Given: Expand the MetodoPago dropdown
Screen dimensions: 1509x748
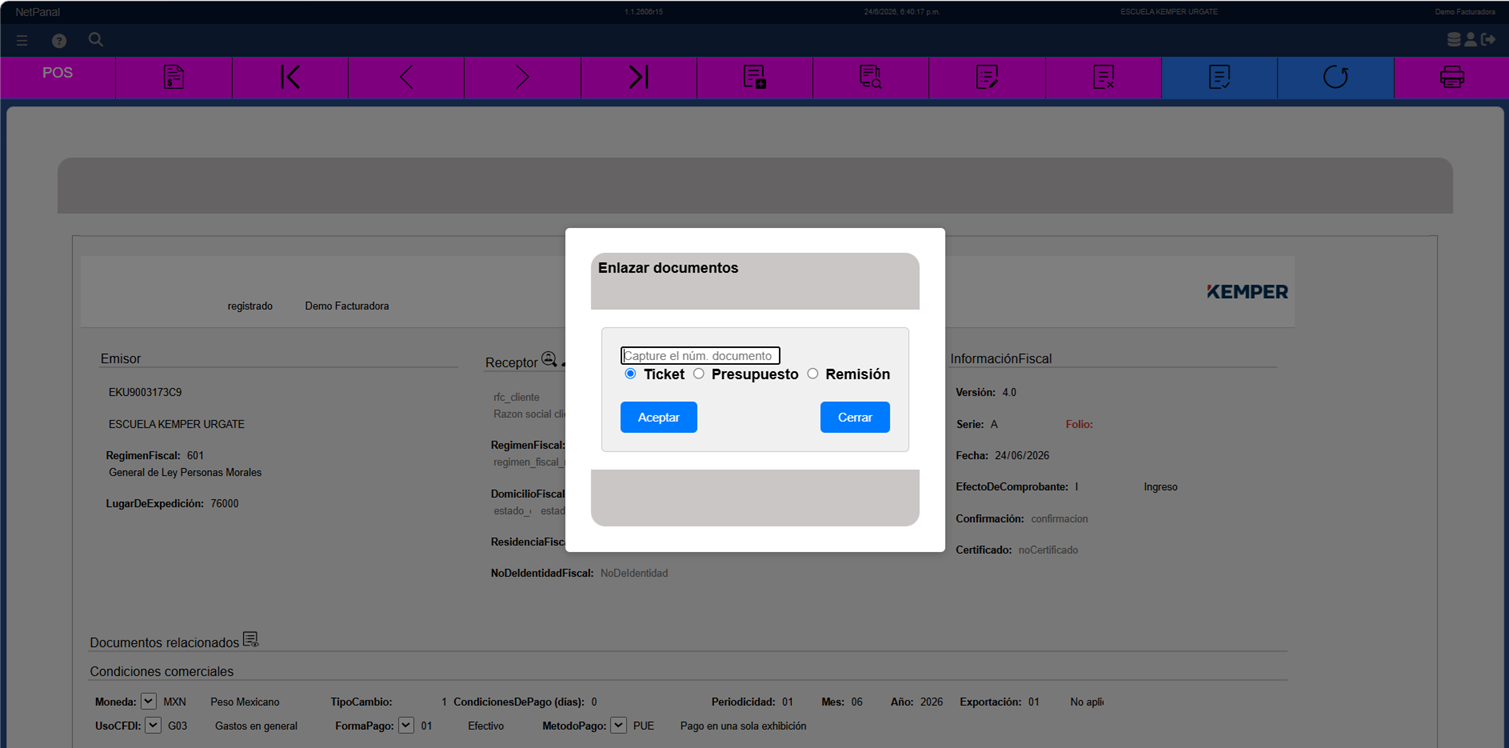Looking at the screenshot, I should coord(619,725).
